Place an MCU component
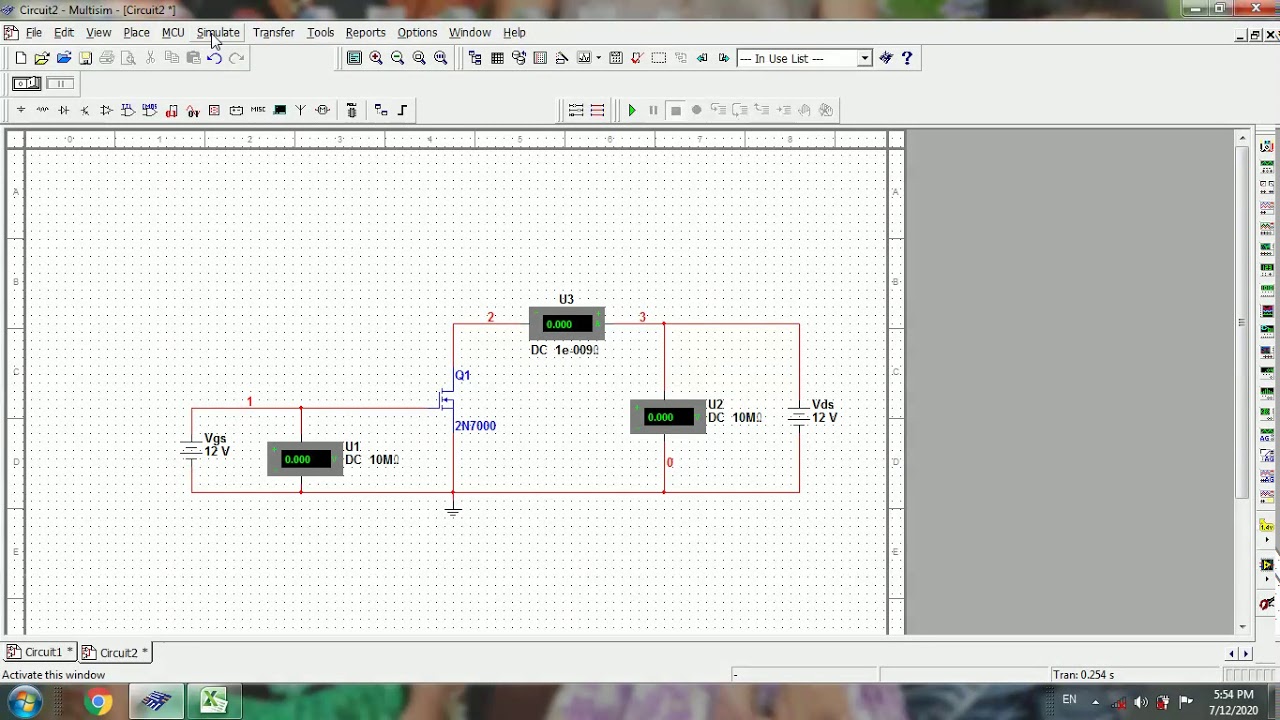This screenshot has width=1280, height=720. pyautogui.click(x=351, y=110)
